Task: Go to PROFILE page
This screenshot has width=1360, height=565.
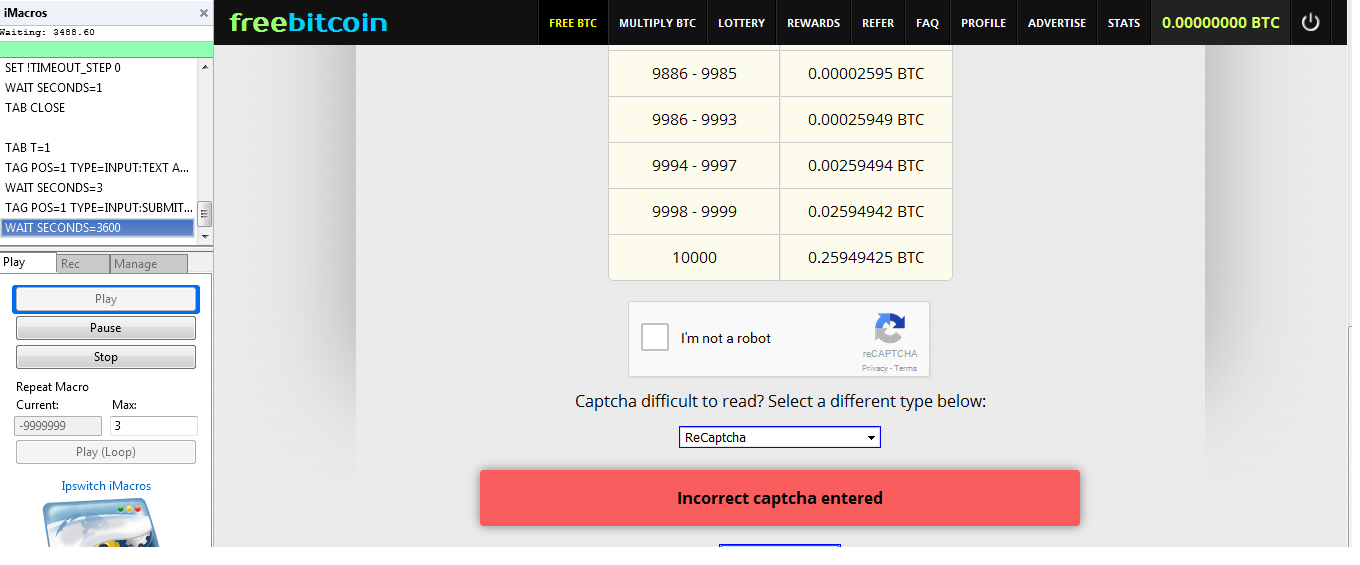Action: pos(984,23)
